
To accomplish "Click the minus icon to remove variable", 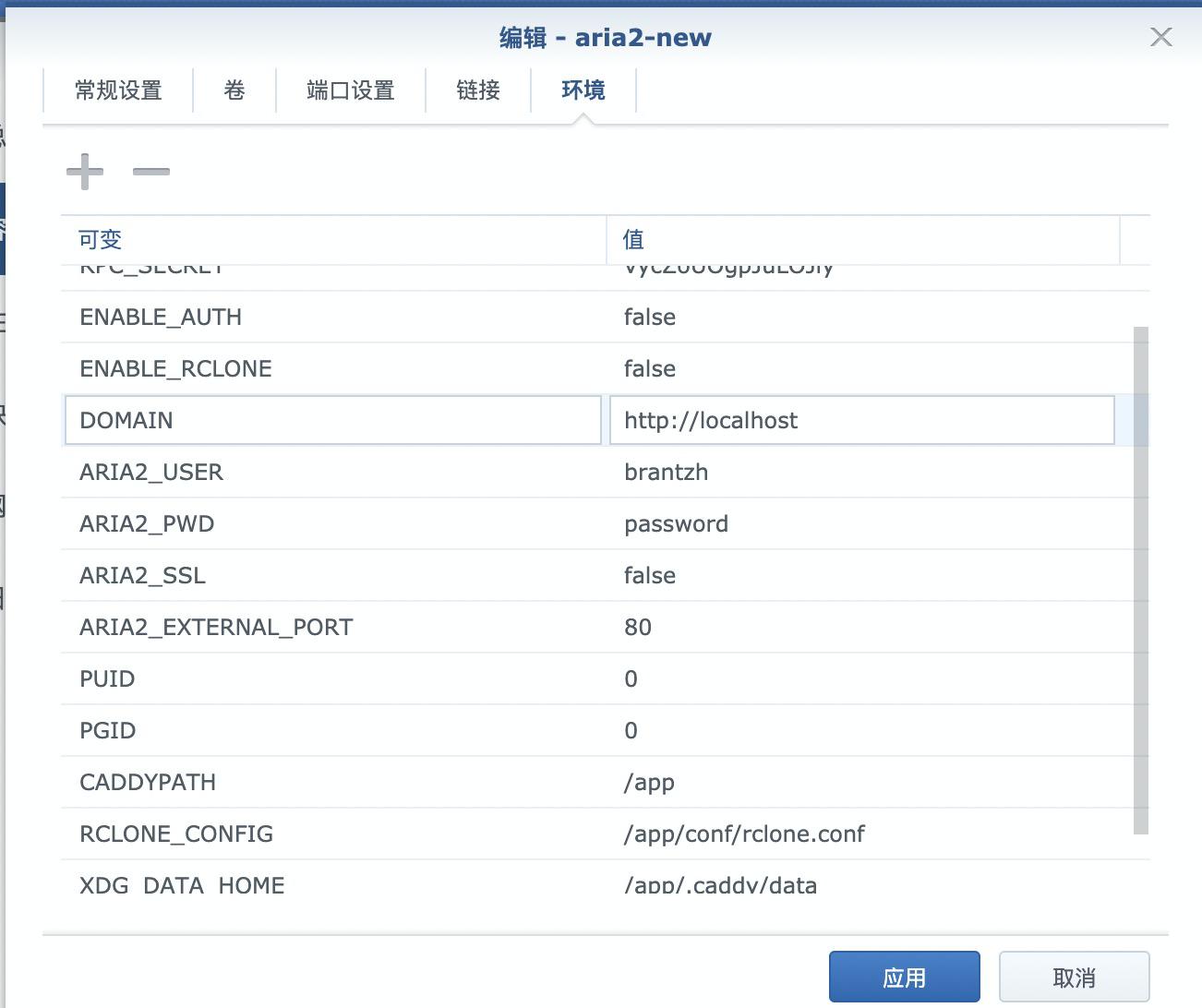I will 150,173.
